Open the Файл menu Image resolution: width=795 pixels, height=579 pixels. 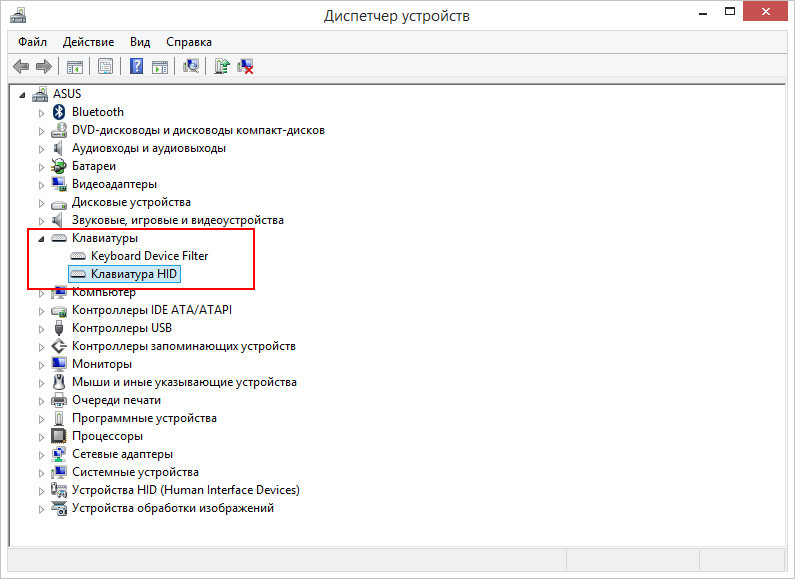tap(32, 42)
